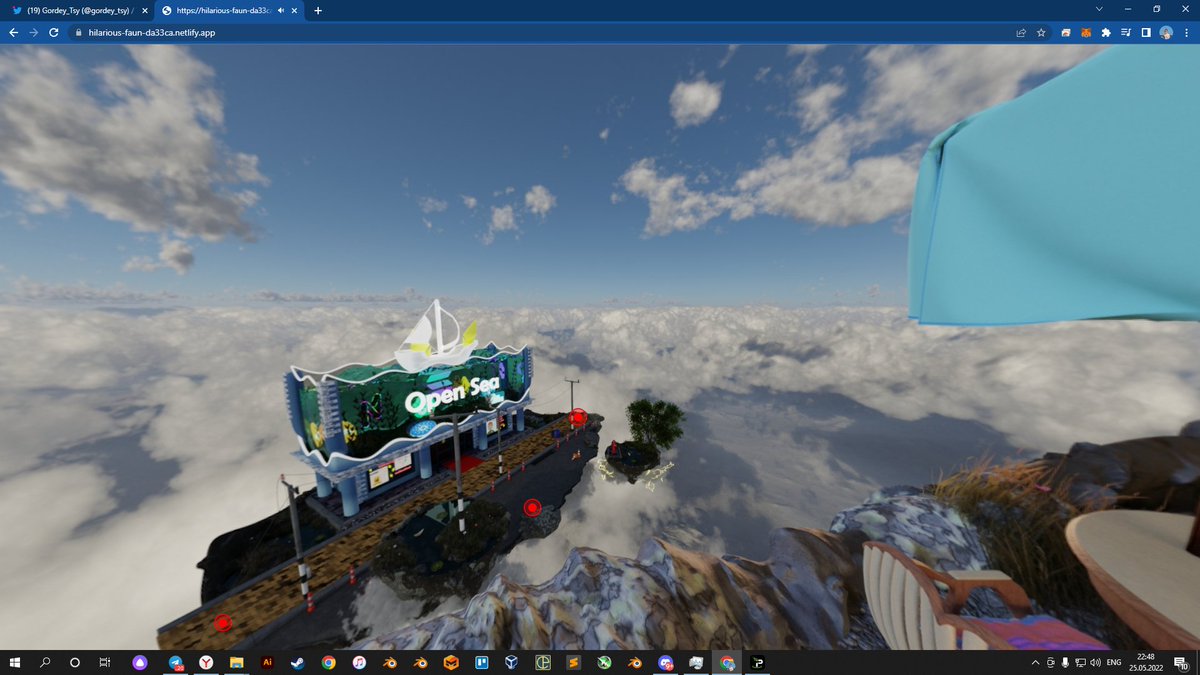The width and height of the screenshot is (1200, 675).
Task: Open Yandex Browser from the taskbar
Action: coord(206,662)
